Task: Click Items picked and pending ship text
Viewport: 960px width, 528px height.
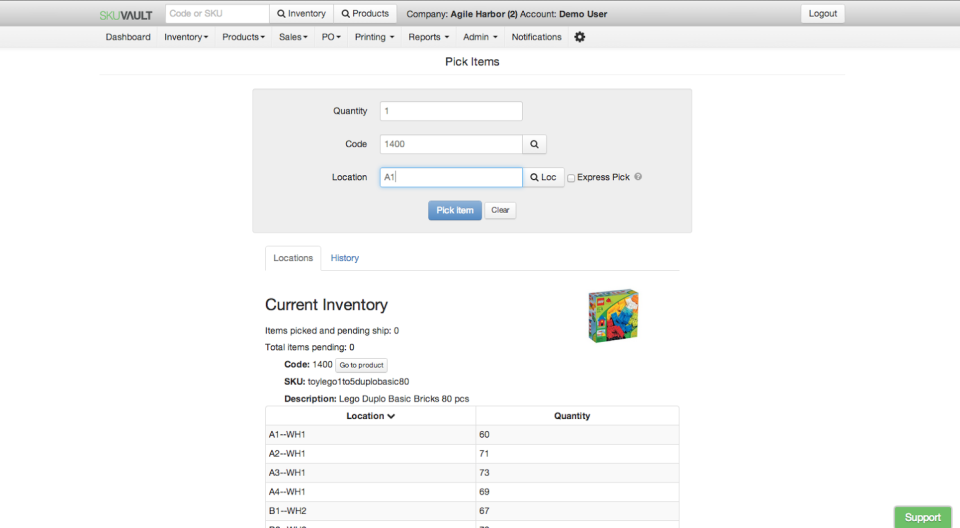Action: point(332,331)
